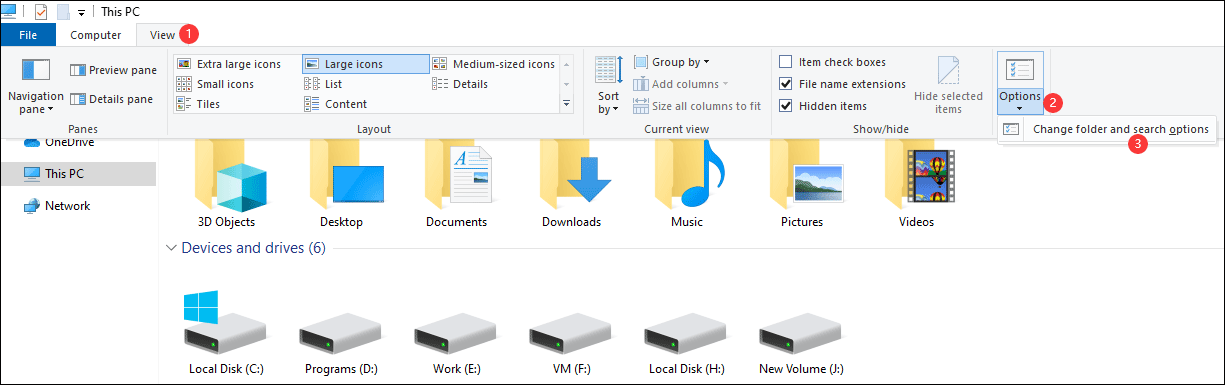The width and height of the screenshot is (1225, 385).
Task: Click Size all columns to fit
Action: point(697,106)
